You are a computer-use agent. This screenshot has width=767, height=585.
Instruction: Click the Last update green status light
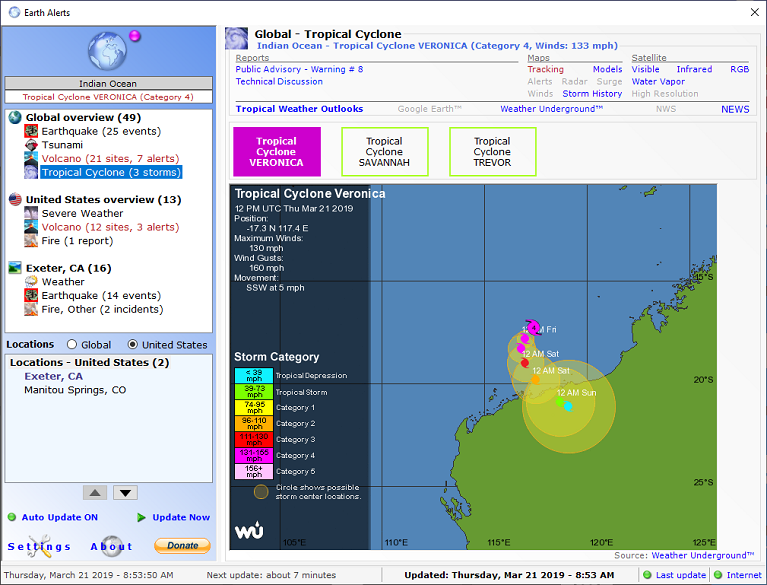647,575
